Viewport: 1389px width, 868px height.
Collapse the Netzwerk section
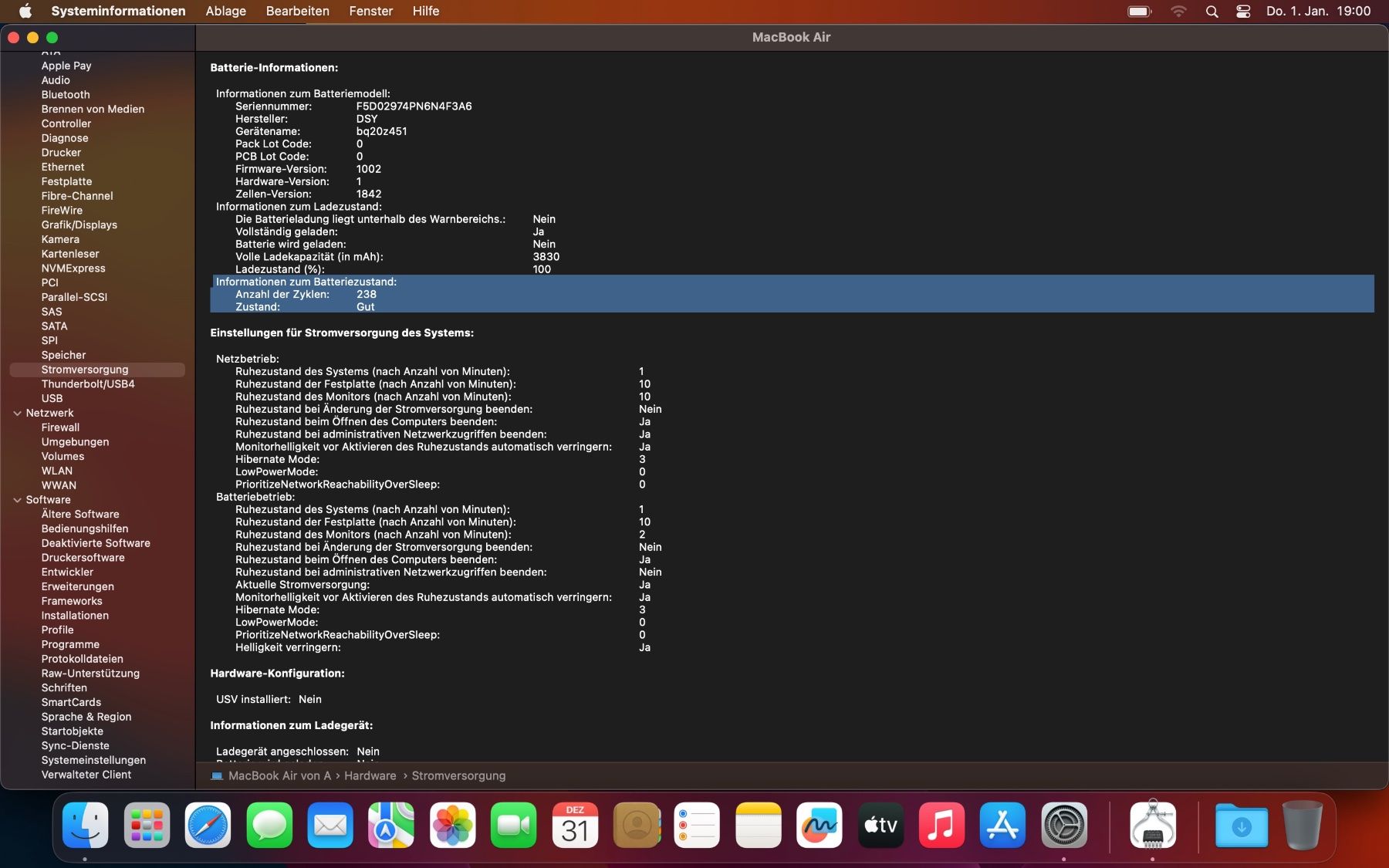pos(17,413)
